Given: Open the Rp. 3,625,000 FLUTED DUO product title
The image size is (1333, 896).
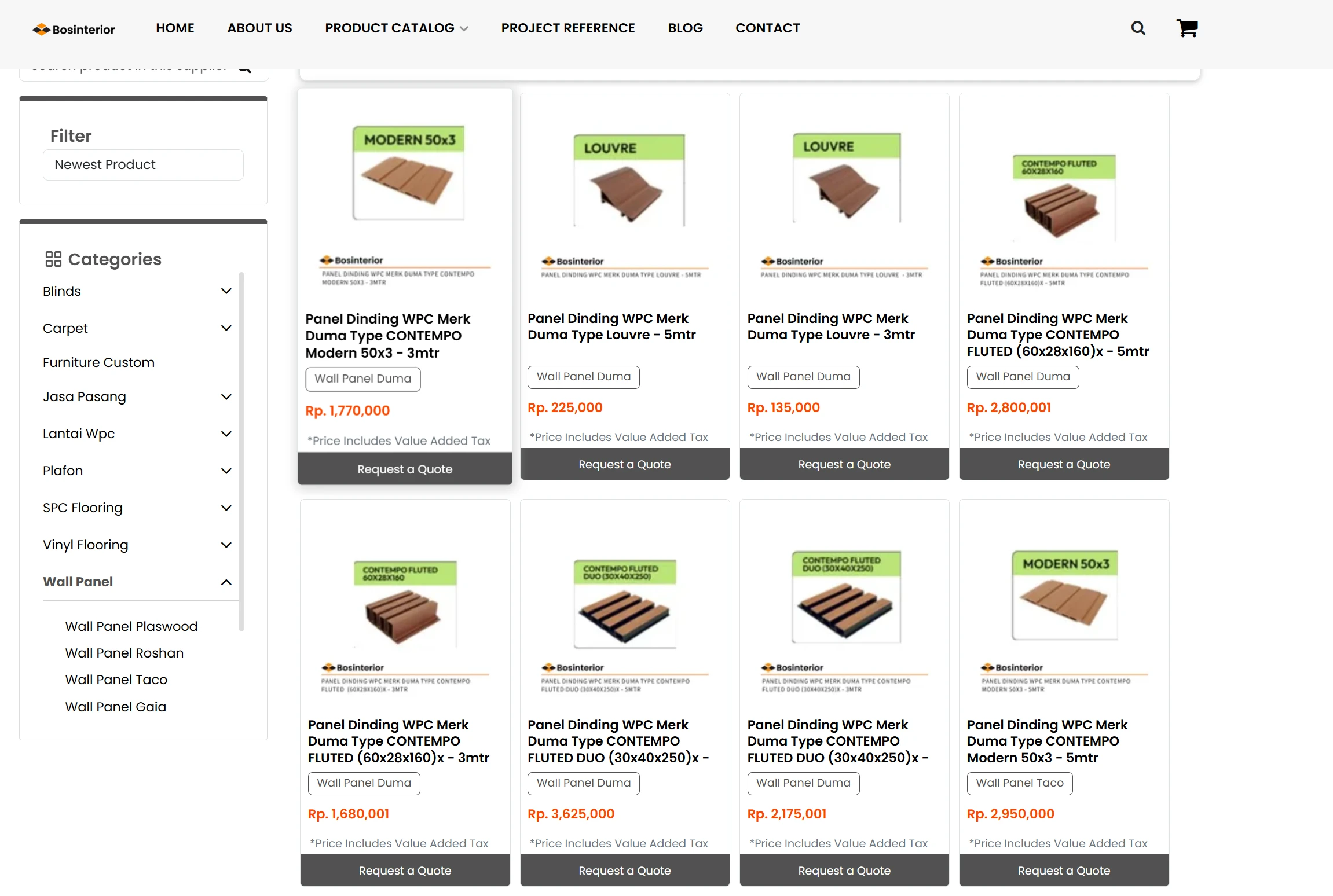Looking at the screenshot, I should click(618, 741).
